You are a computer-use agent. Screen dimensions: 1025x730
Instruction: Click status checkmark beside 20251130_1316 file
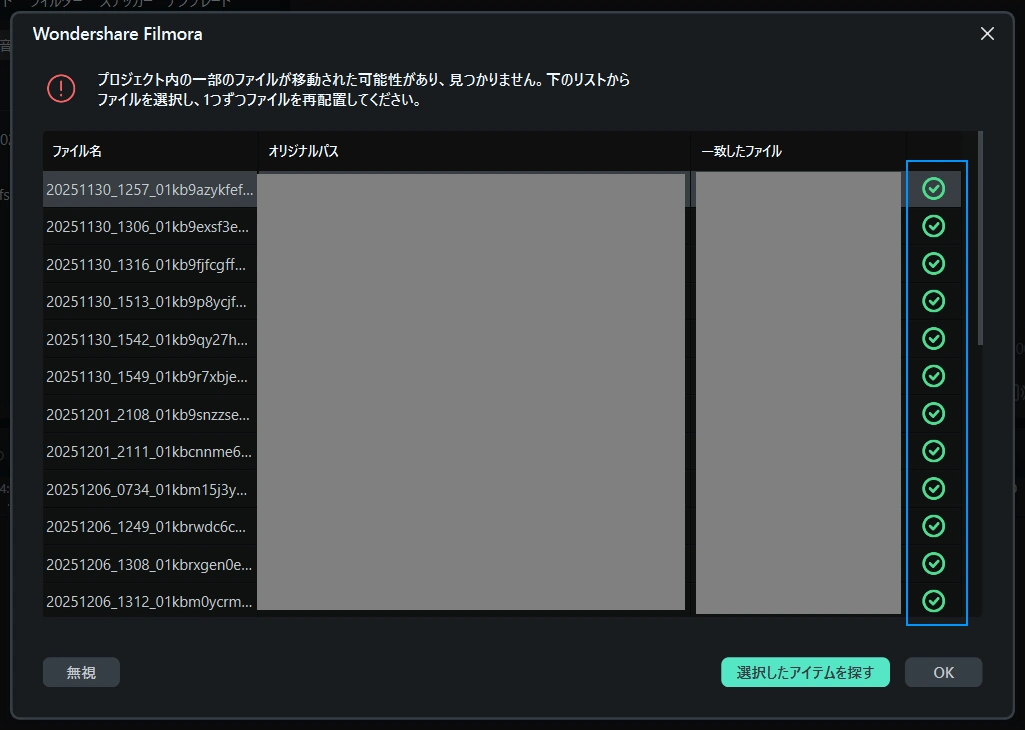(933, 264)
